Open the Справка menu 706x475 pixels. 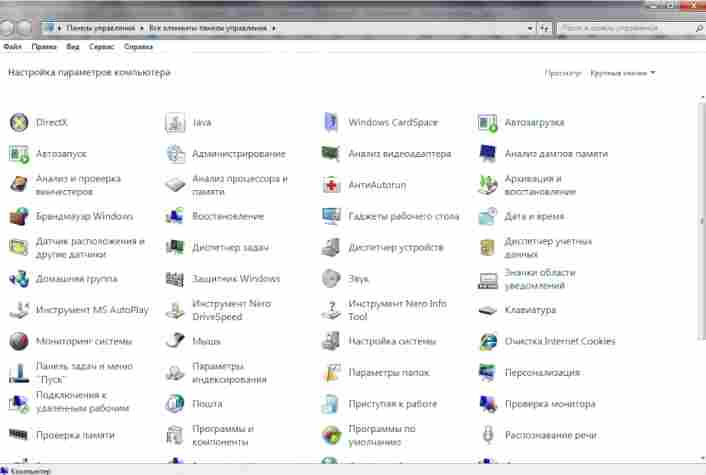pos(139,46)
